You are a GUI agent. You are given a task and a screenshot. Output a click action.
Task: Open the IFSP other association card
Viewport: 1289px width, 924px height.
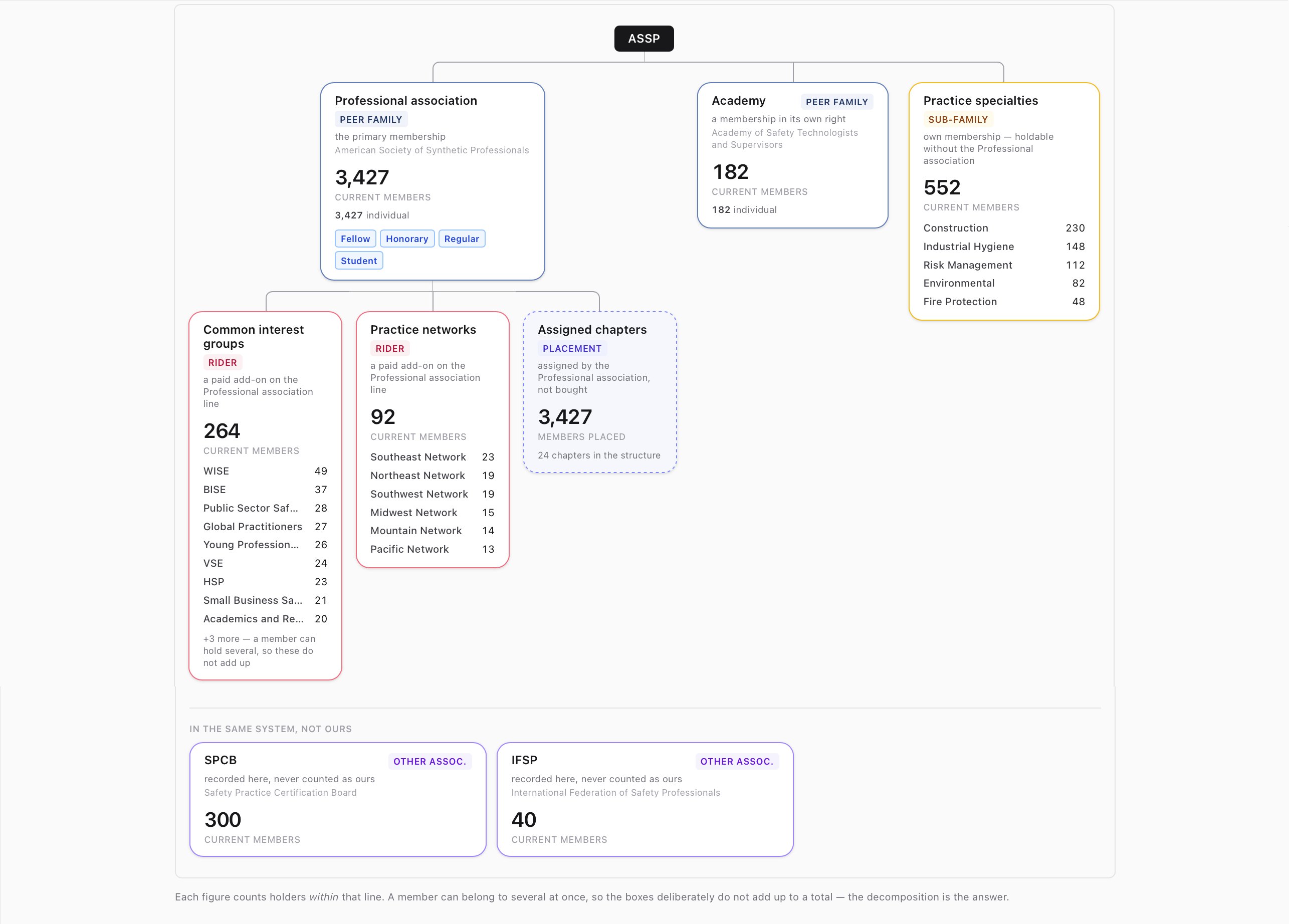point(644,800)
